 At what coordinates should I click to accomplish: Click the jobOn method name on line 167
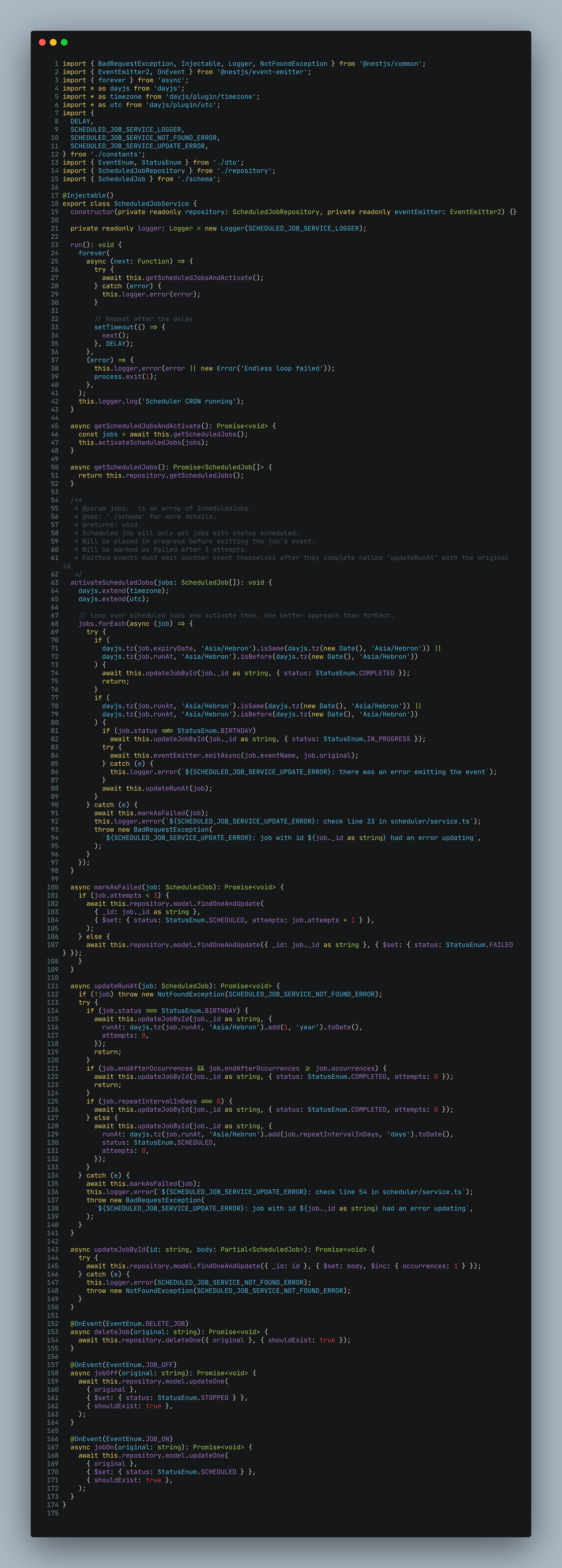pos(104,1447)
